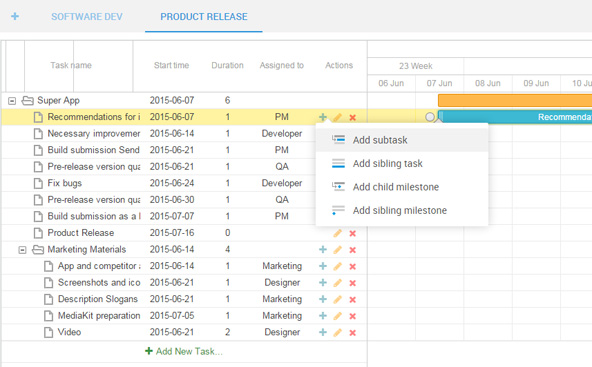Click the blue Recommendations Gantt bar
The image size is (592, 367).
tap(515, 117)
